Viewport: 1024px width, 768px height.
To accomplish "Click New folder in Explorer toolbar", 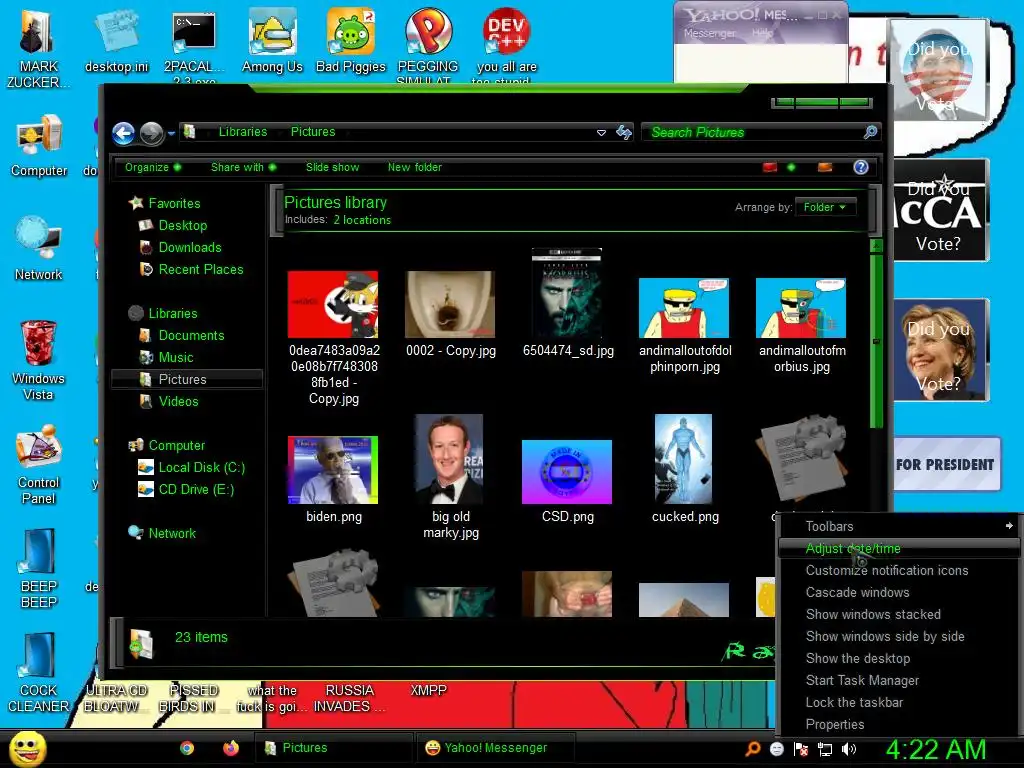I will (415, 167).
